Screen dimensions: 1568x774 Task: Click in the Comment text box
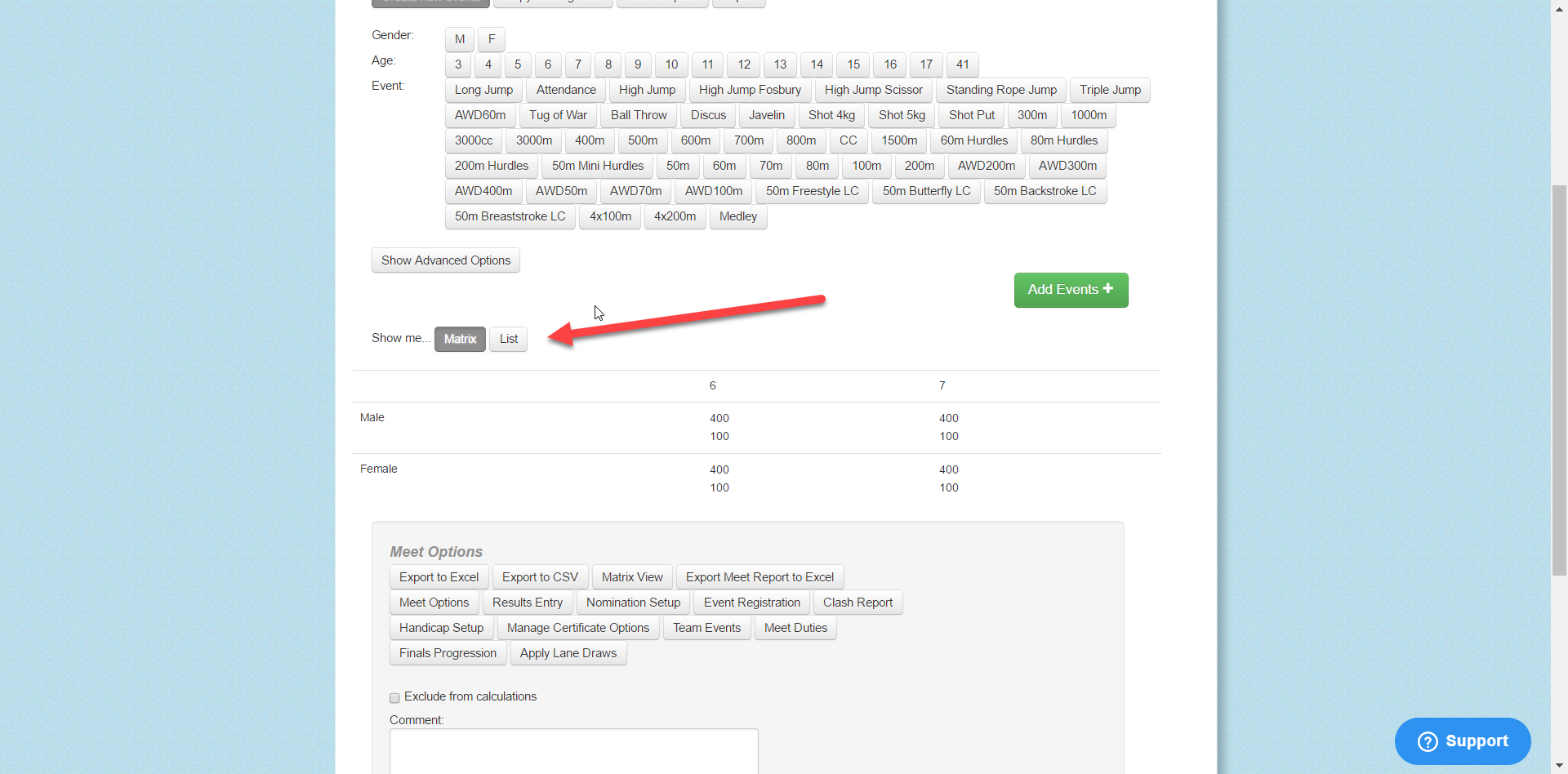coord(573,751)
